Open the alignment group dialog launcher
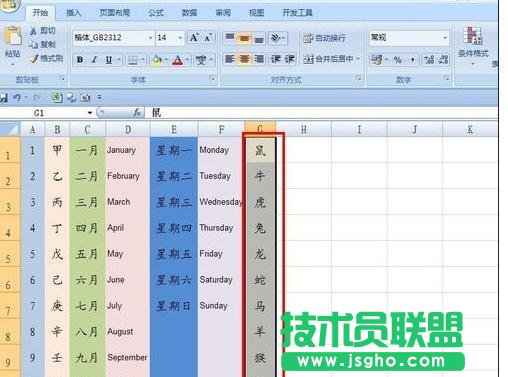508x377 pixels. [x=359, y=78]
